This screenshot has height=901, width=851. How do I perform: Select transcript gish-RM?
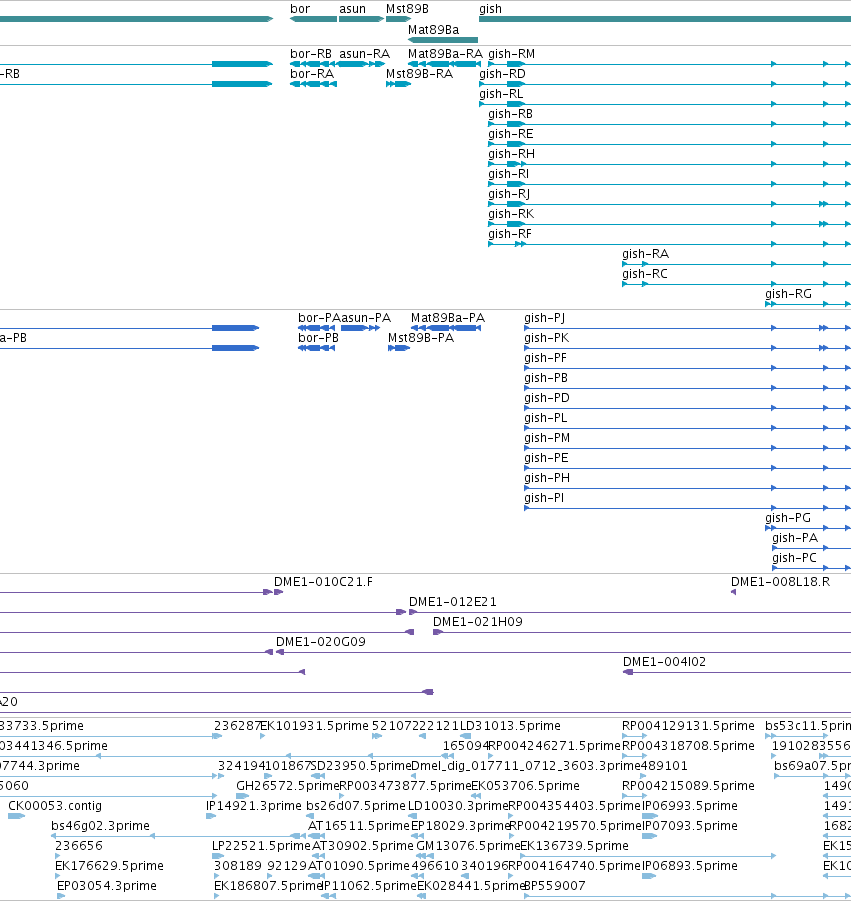[511, 53]
